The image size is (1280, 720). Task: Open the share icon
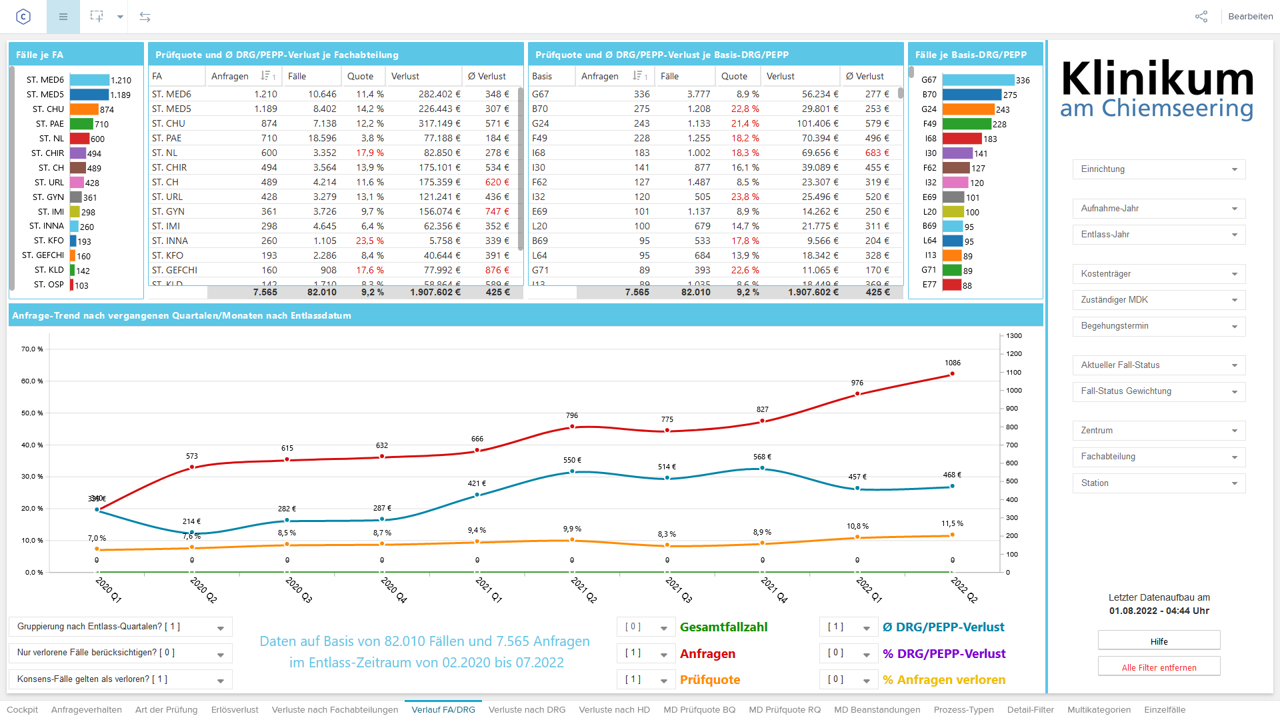click(1201, 16)
